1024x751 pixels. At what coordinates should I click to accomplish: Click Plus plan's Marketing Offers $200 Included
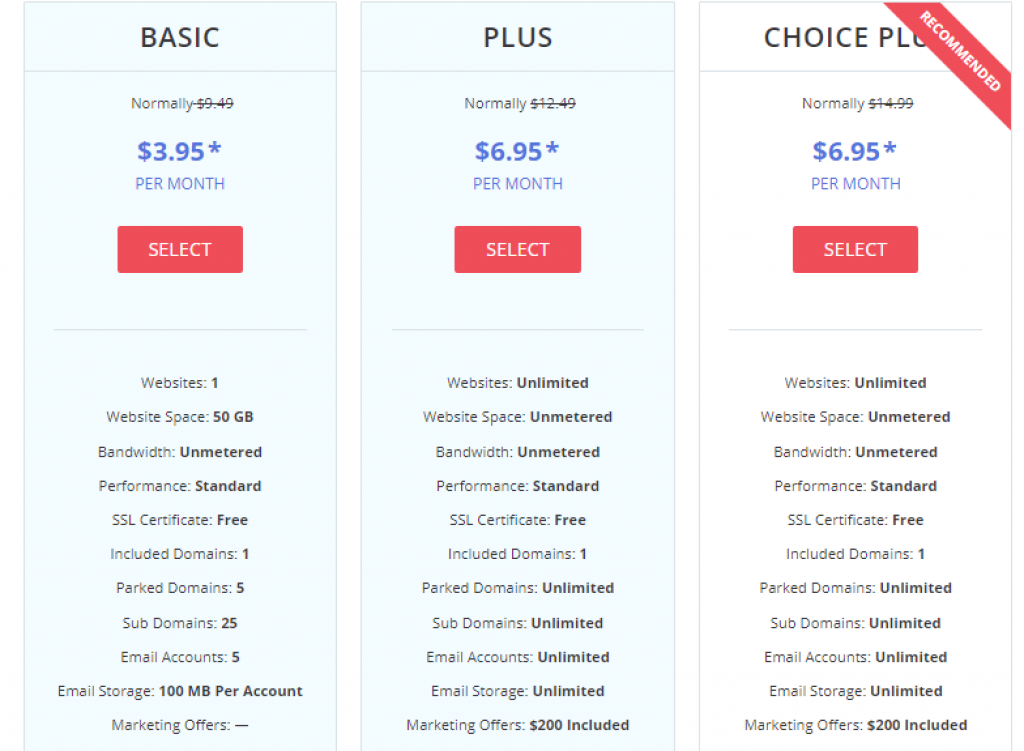518,725
